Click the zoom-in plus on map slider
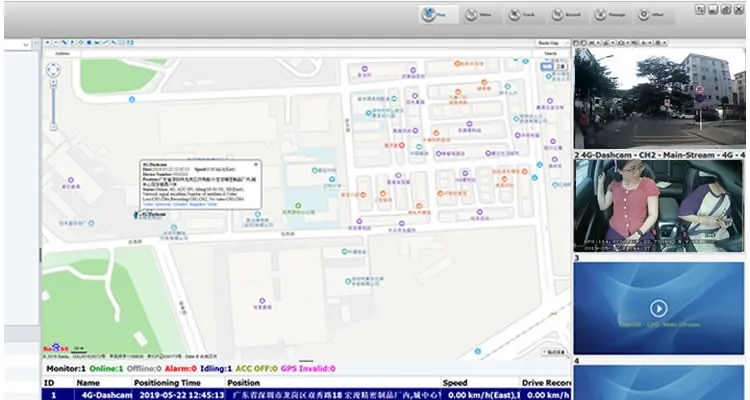This screenshot has width=750, height=400. click(54, 83)
